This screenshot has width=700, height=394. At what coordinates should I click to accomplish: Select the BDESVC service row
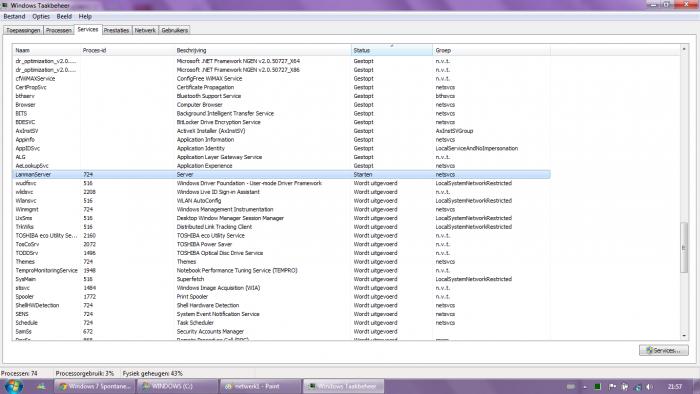coord(281,122)
